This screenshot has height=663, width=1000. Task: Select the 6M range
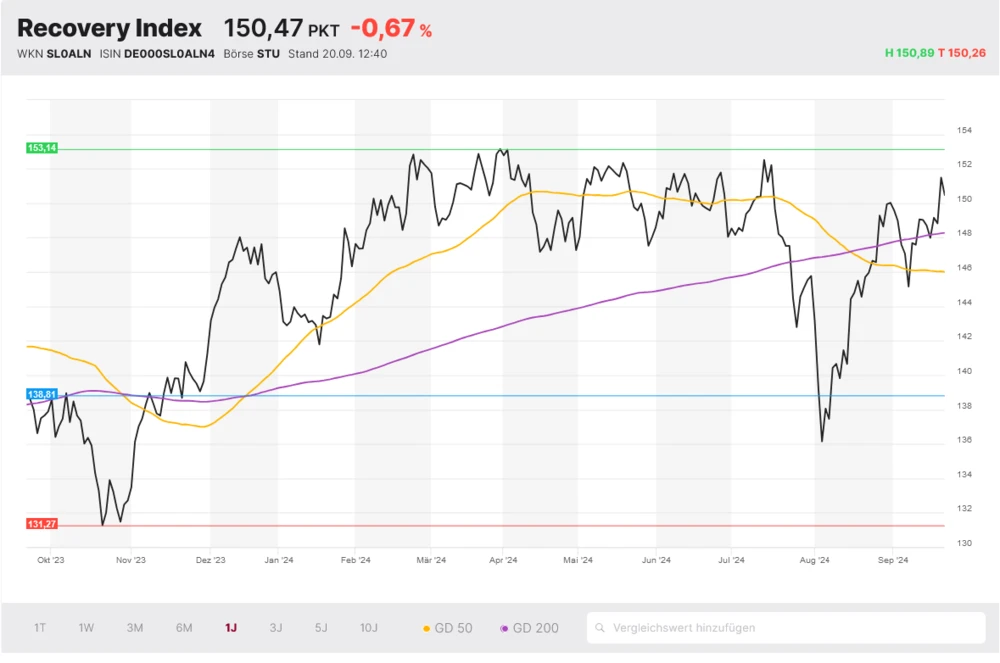point(183,627)
